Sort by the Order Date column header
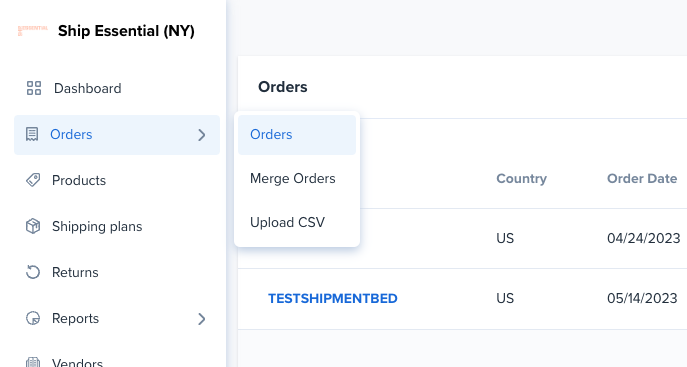The width and height of the screenshot is (687, 367). 642,179
